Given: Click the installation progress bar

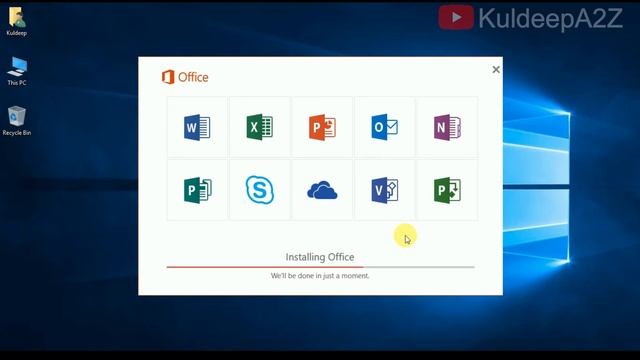Looking at the screenshot, I should [320, 267].
